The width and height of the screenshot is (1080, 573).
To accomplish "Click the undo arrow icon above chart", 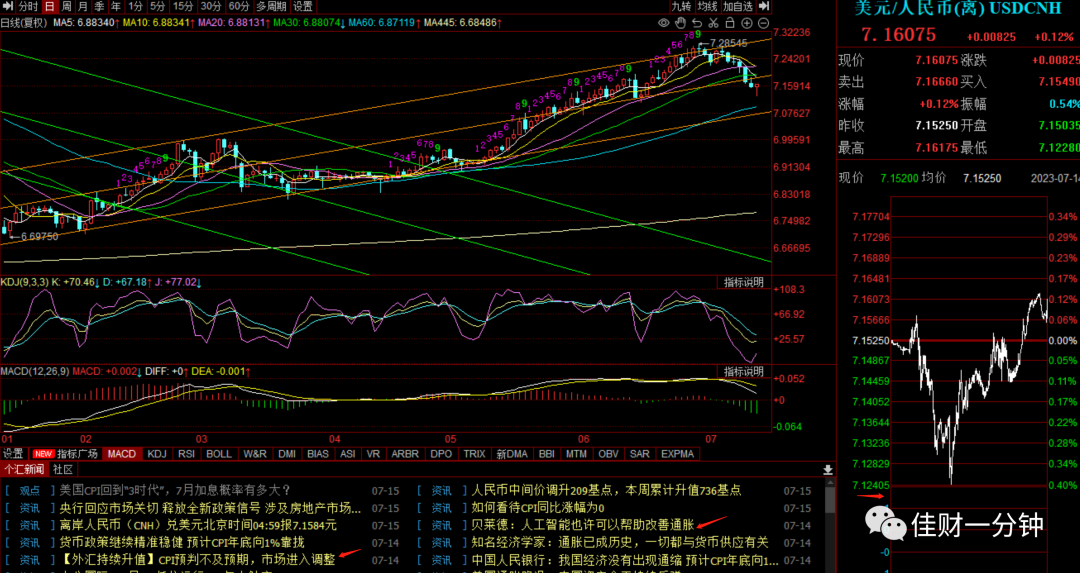I will click(697, 23).
